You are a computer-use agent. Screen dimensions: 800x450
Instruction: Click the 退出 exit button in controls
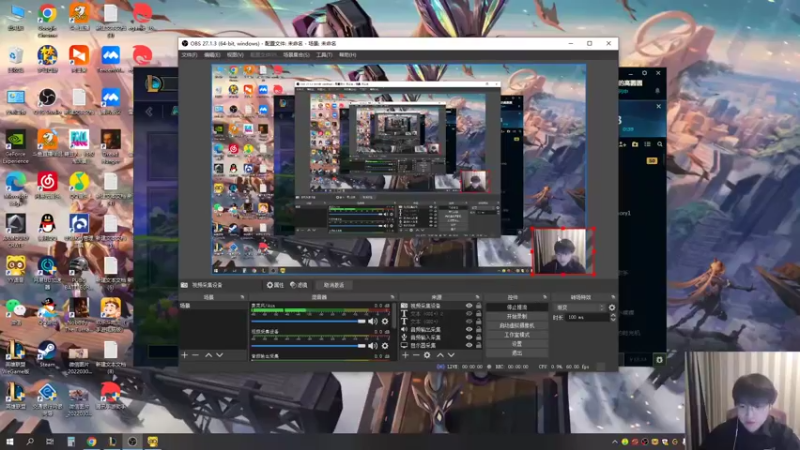pos(517,353)
